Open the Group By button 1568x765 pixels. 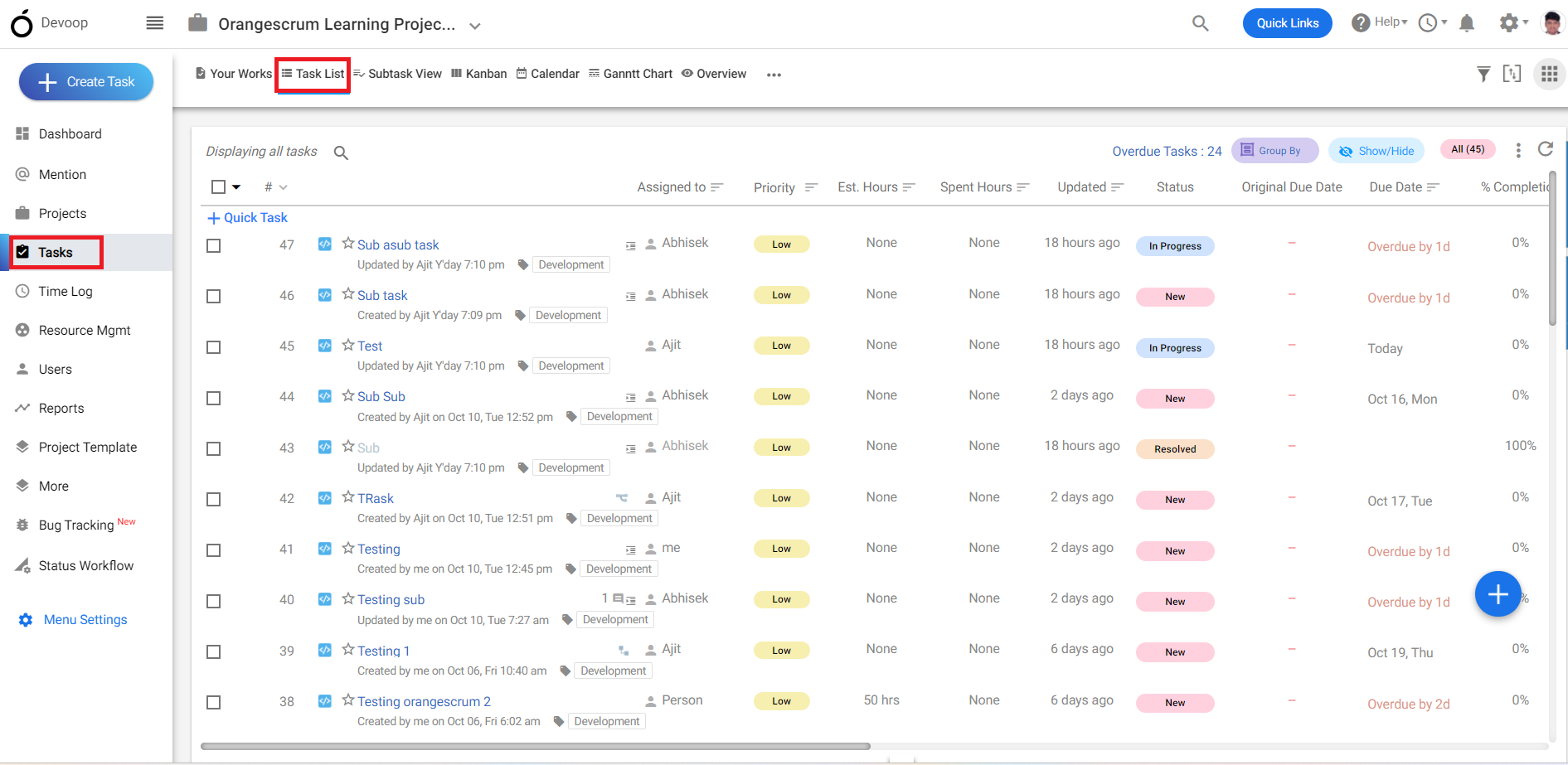(1274, 151)
